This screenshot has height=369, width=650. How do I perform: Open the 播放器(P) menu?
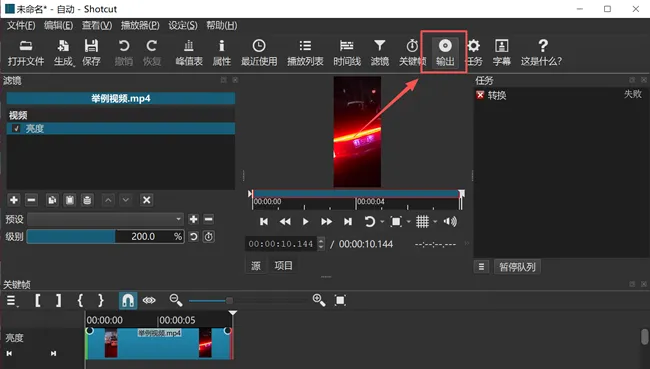(140, 26)
